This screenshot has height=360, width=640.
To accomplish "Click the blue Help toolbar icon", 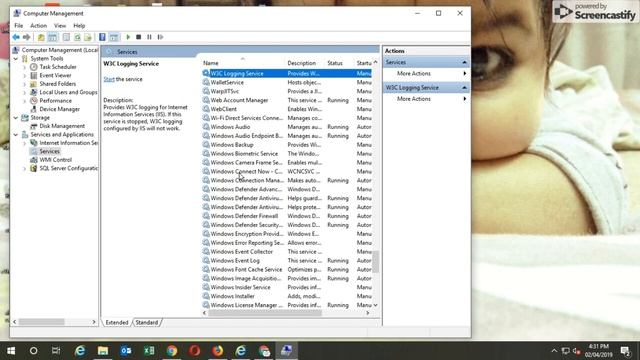I will coord(102,37).
